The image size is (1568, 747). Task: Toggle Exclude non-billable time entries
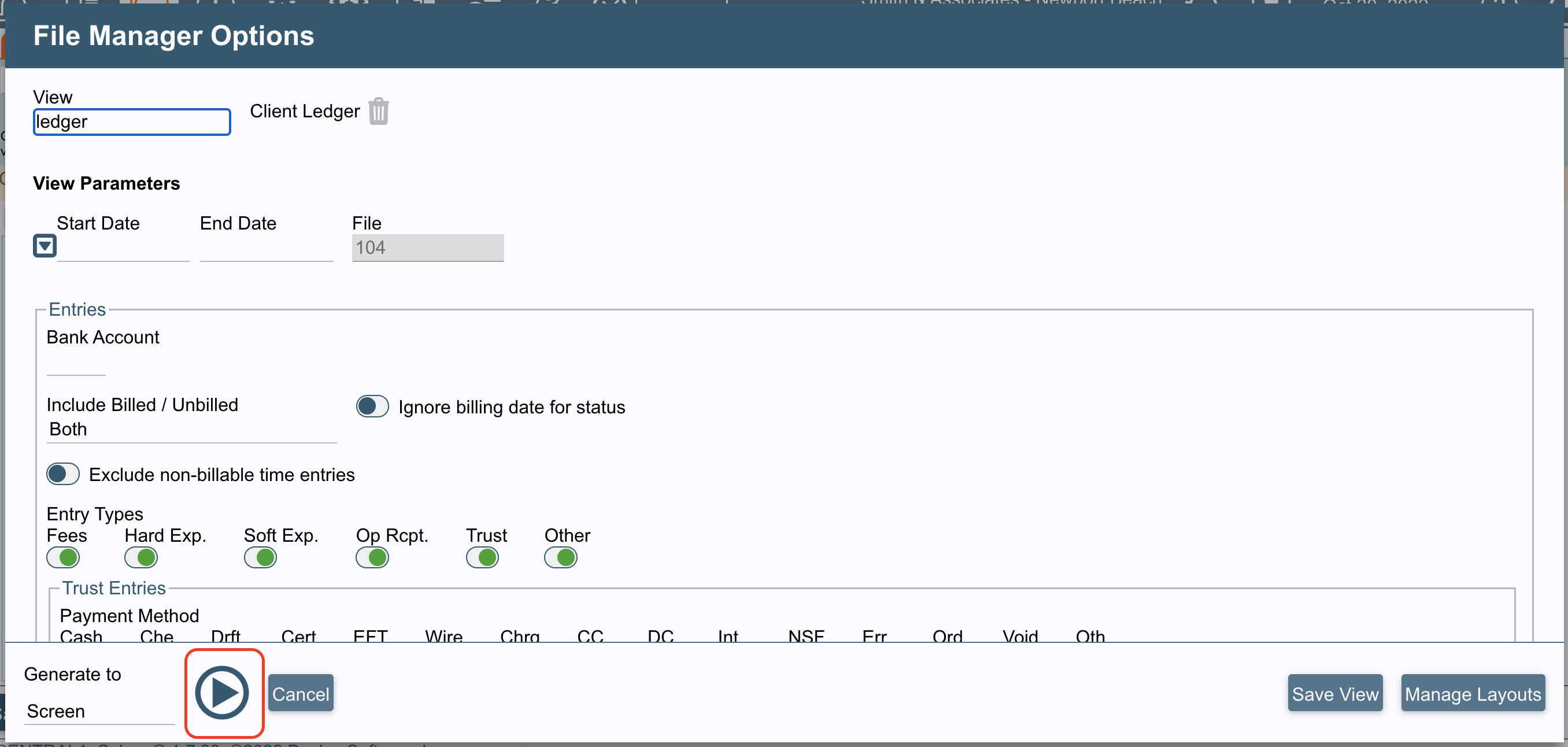point(62,474)
